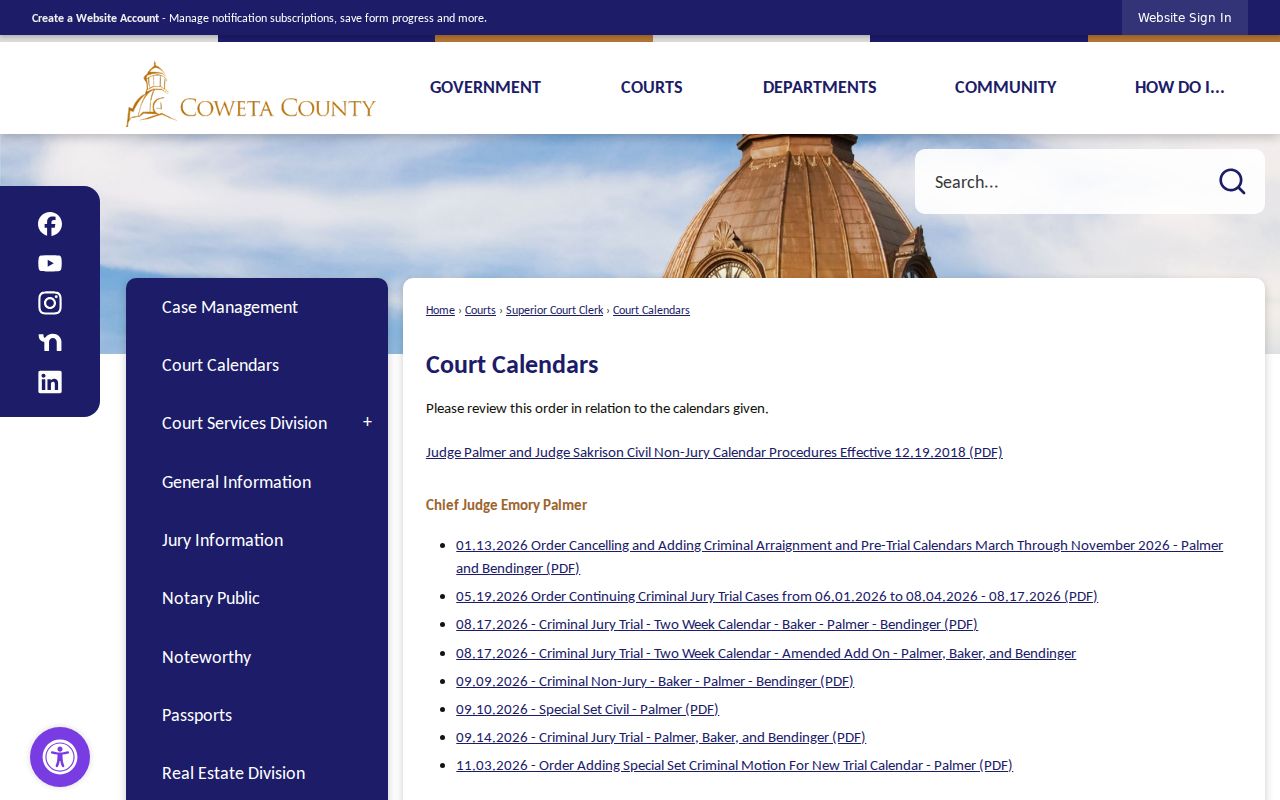Open Passports in the sidebar

click(197, 715)
